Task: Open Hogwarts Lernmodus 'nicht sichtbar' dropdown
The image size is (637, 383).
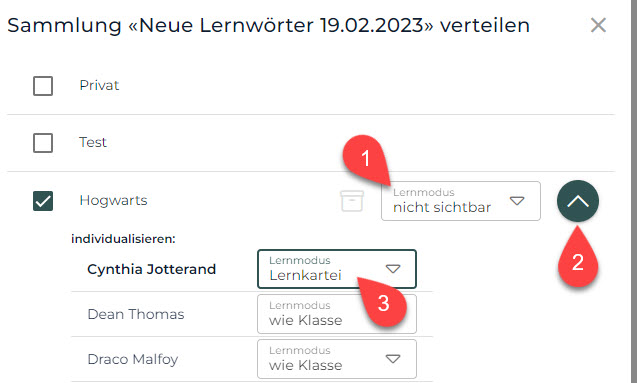Action: pos(461,201)
